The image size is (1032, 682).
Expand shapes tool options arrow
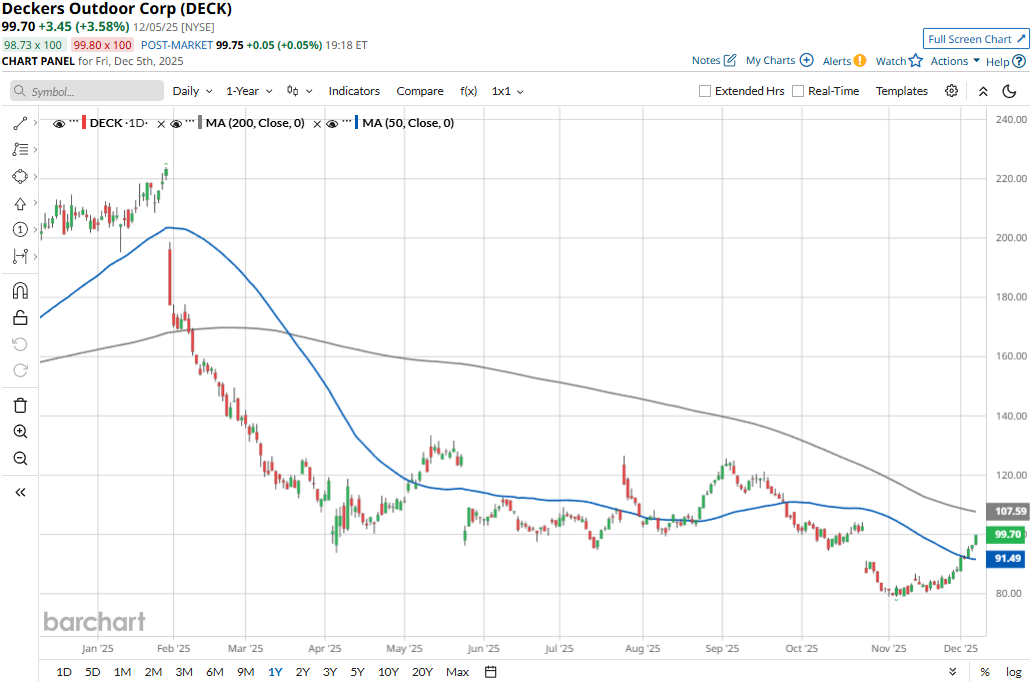(x=35, y=176)
